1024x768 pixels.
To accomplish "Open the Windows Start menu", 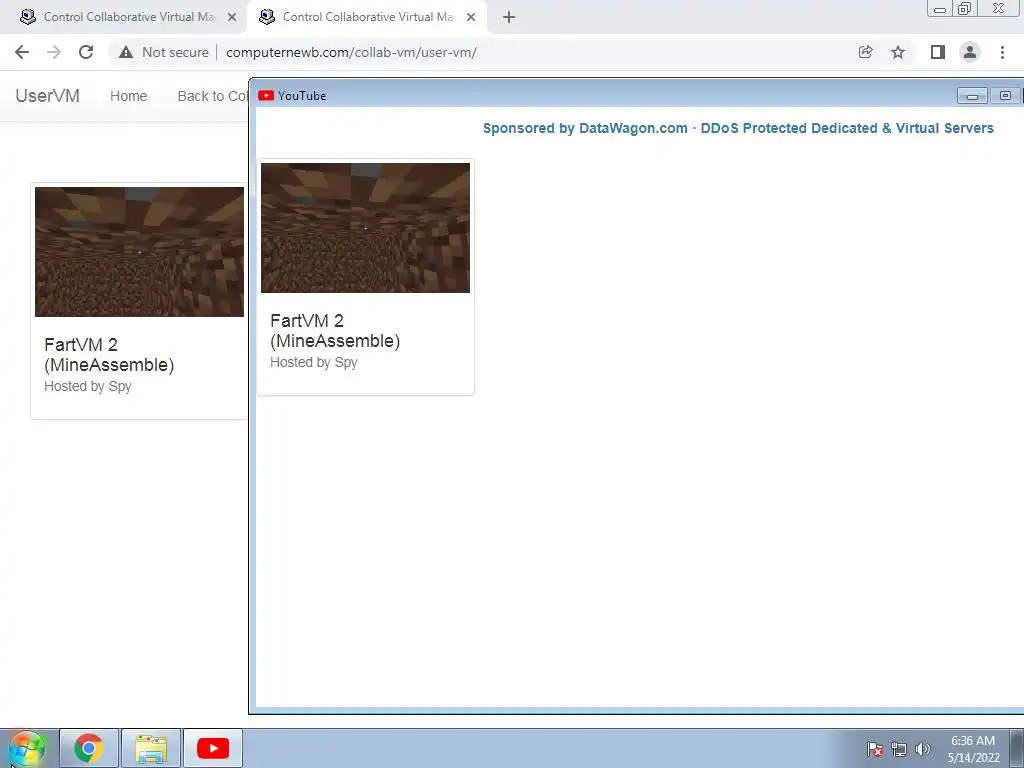I will point(27,748).
